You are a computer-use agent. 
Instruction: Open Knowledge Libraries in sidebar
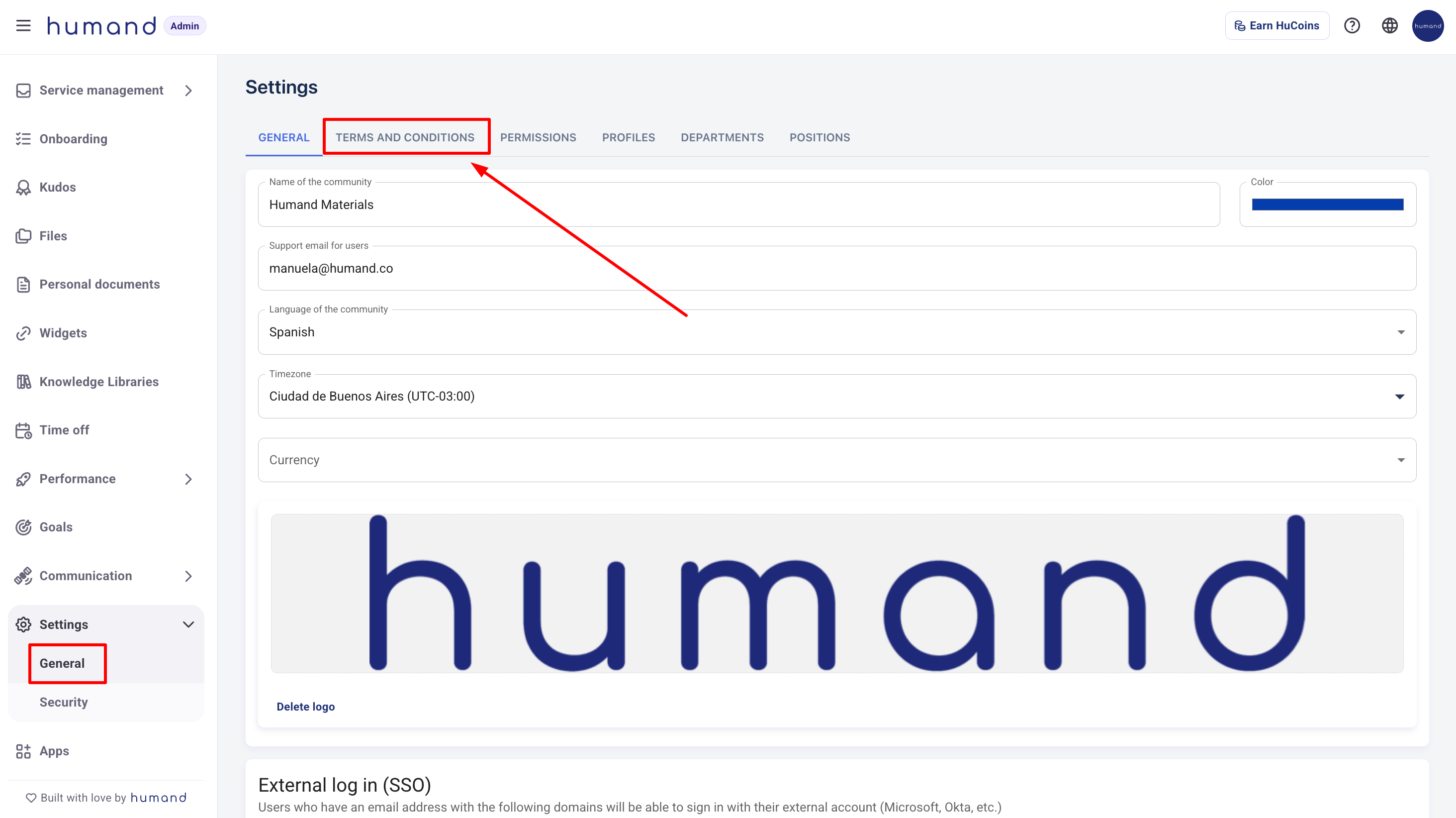click(98, 381)
